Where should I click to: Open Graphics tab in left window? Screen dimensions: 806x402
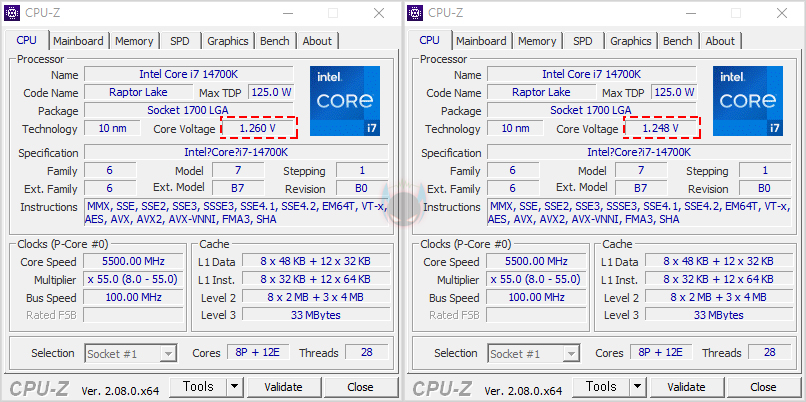[x=228, y=41]
